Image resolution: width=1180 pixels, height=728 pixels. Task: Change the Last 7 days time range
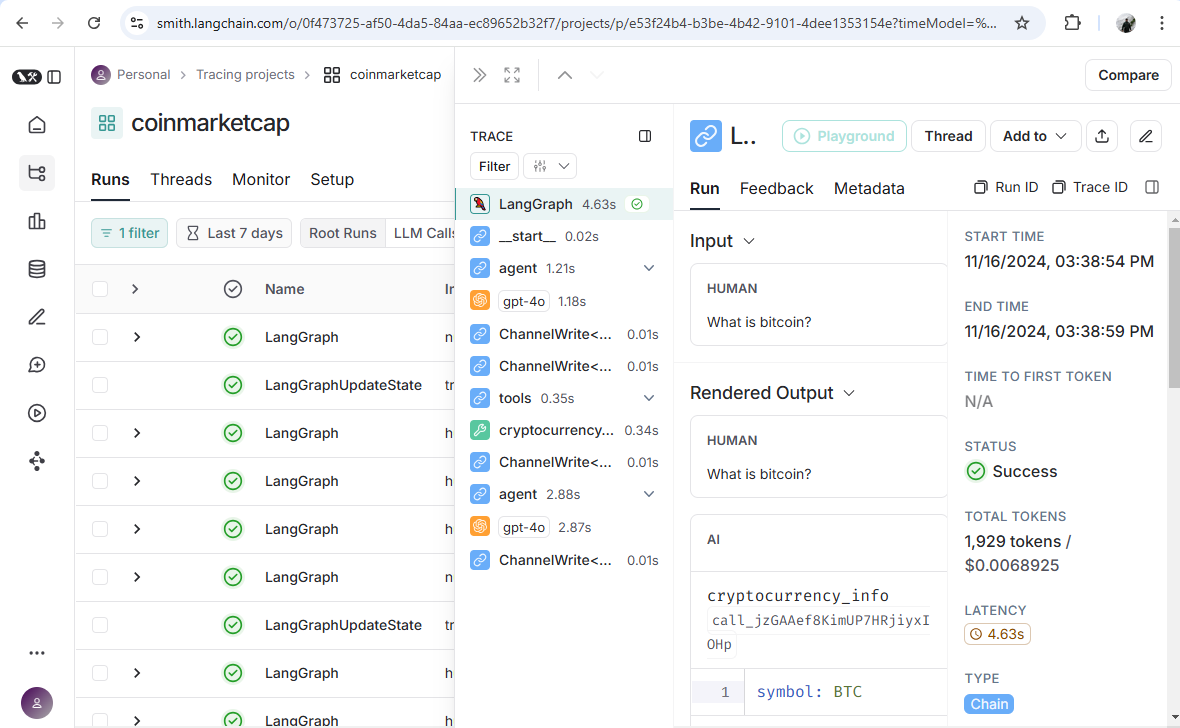[x=234, y=233]
